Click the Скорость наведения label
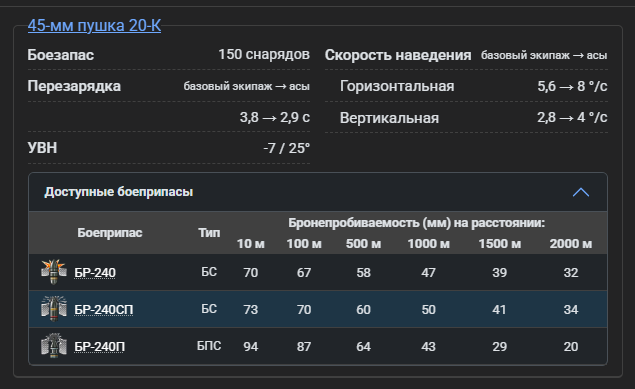 pyautogui.click(x=398, y=55)
